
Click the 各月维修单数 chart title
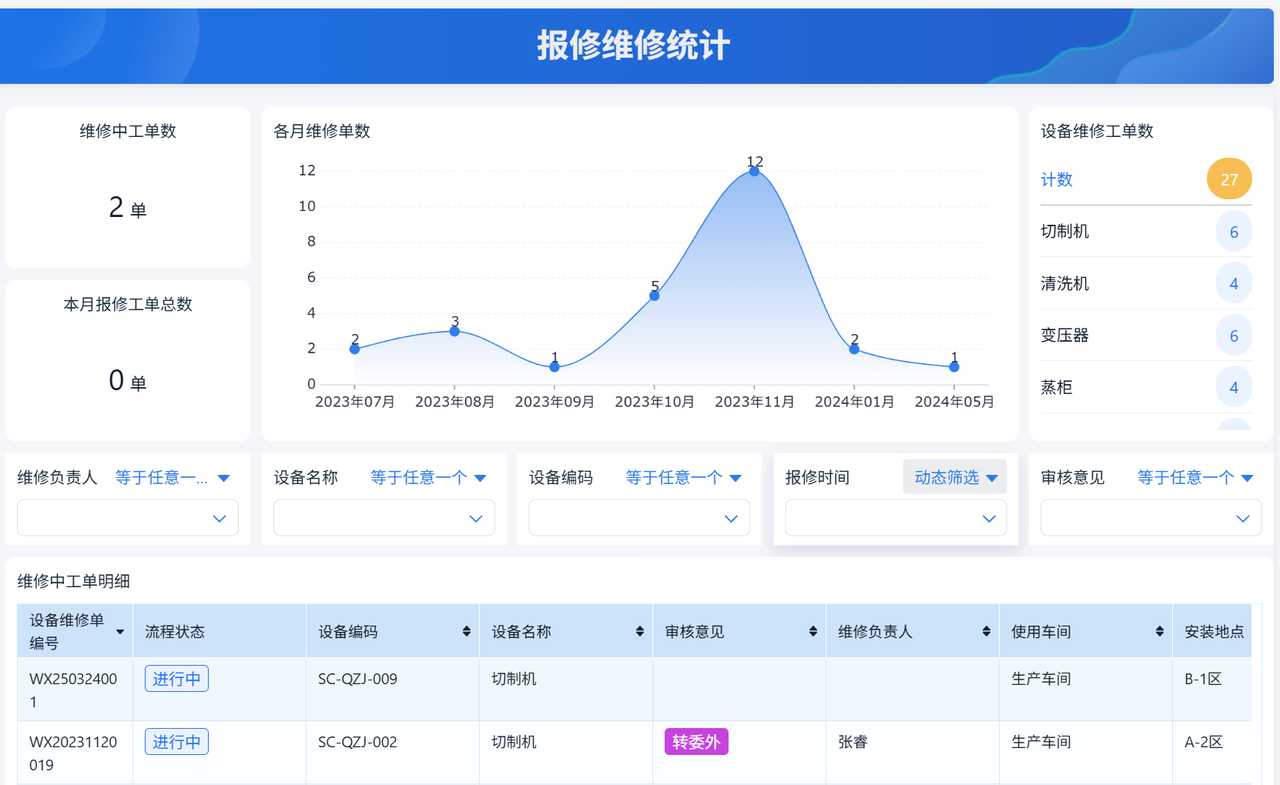pos(322,131)
